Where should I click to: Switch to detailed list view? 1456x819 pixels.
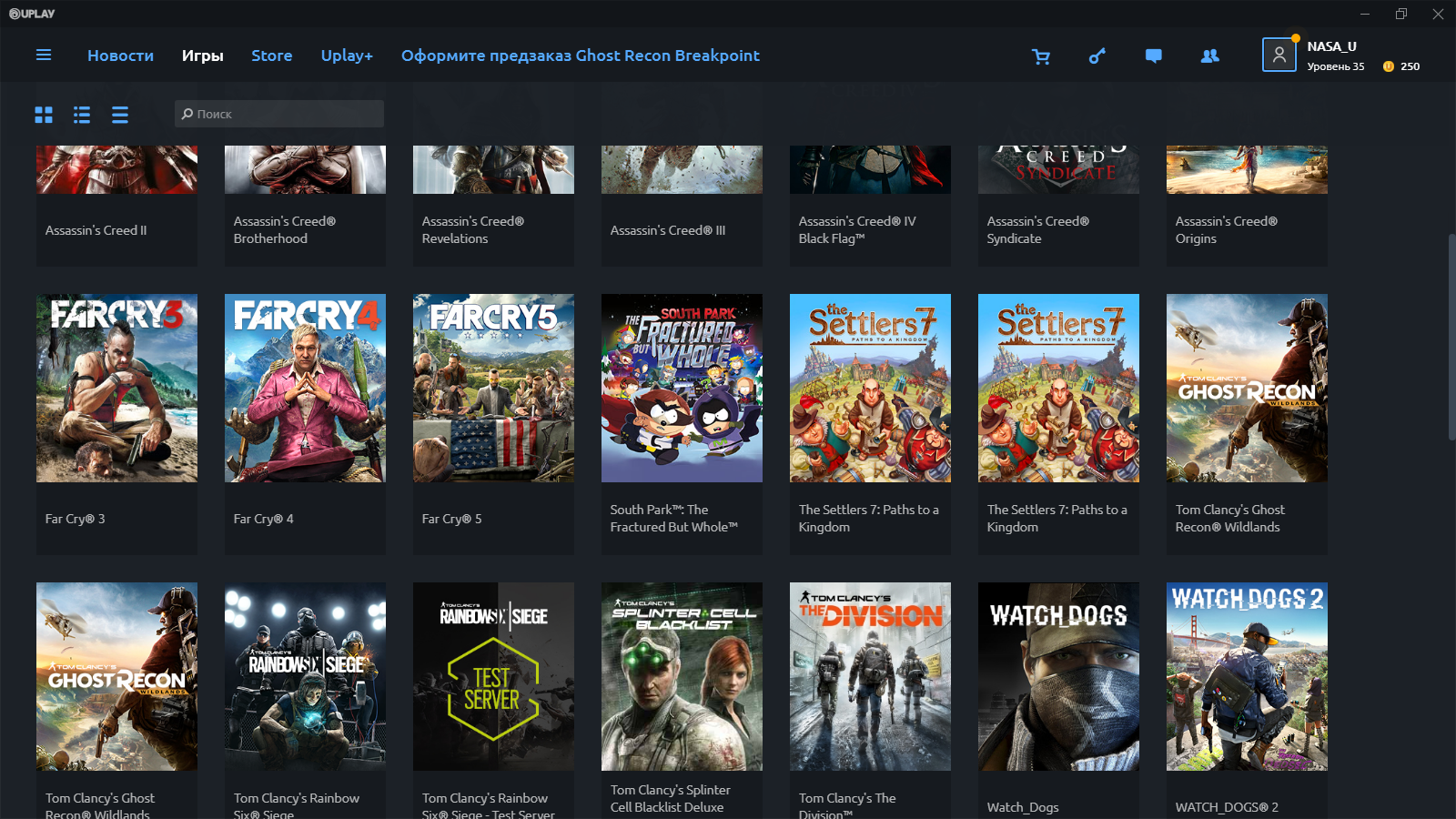click(82, 115)
